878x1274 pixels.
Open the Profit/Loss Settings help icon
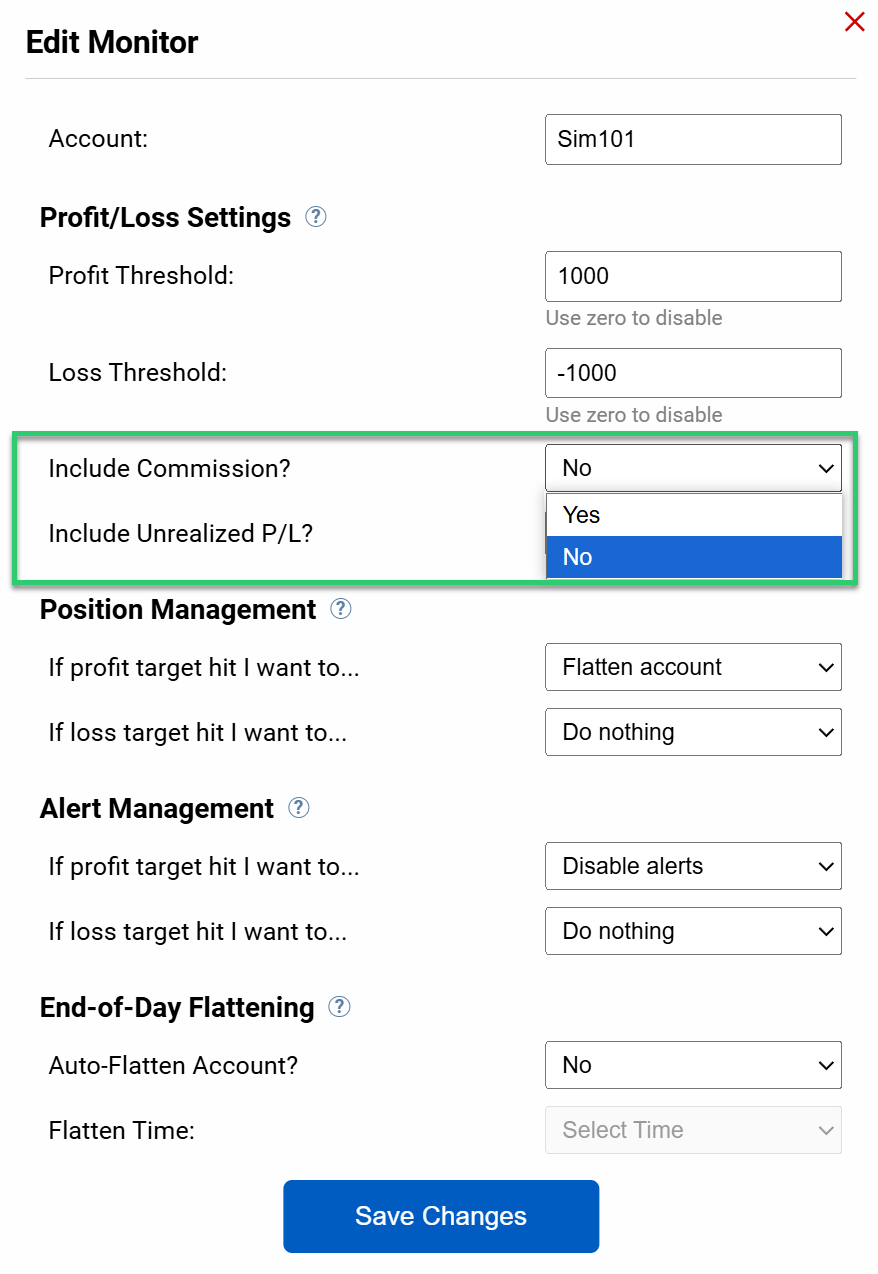(x=315, y=216)
